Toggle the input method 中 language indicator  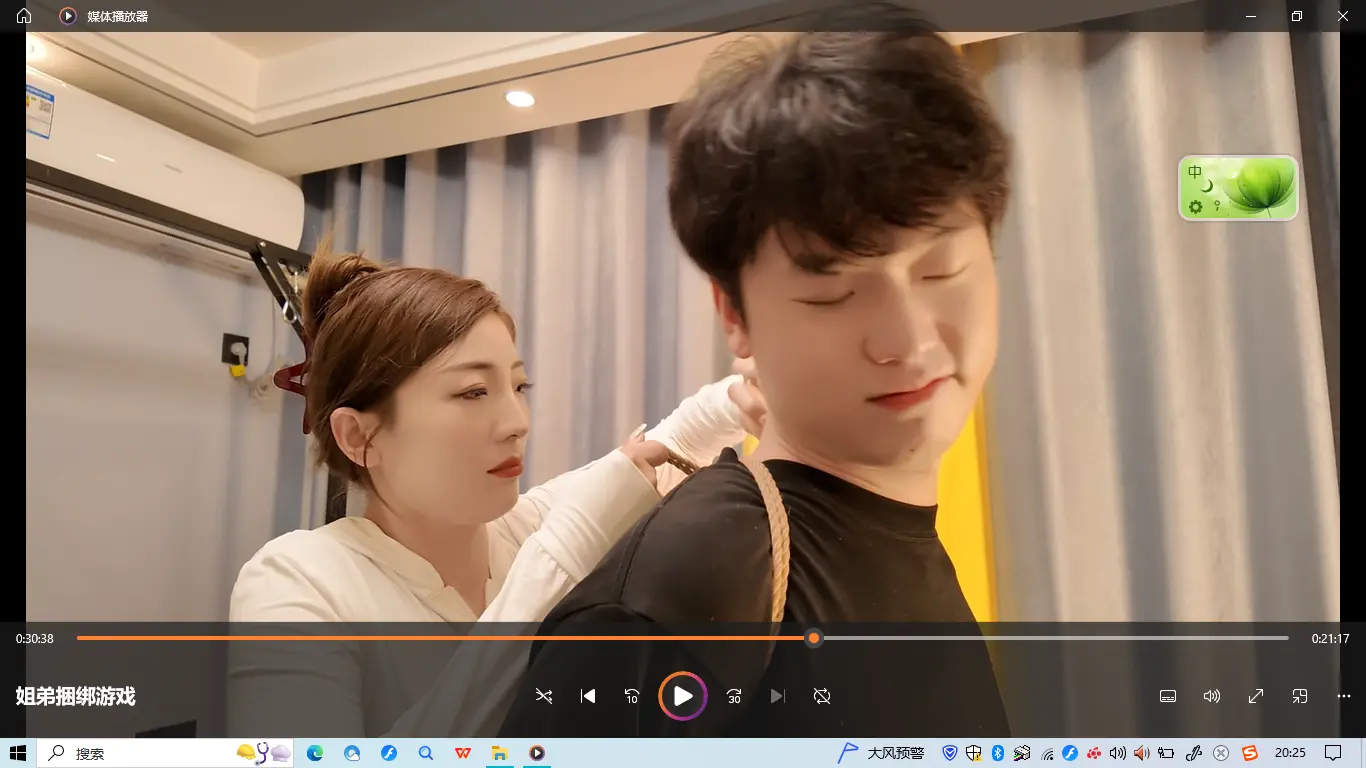point(1195,172)
